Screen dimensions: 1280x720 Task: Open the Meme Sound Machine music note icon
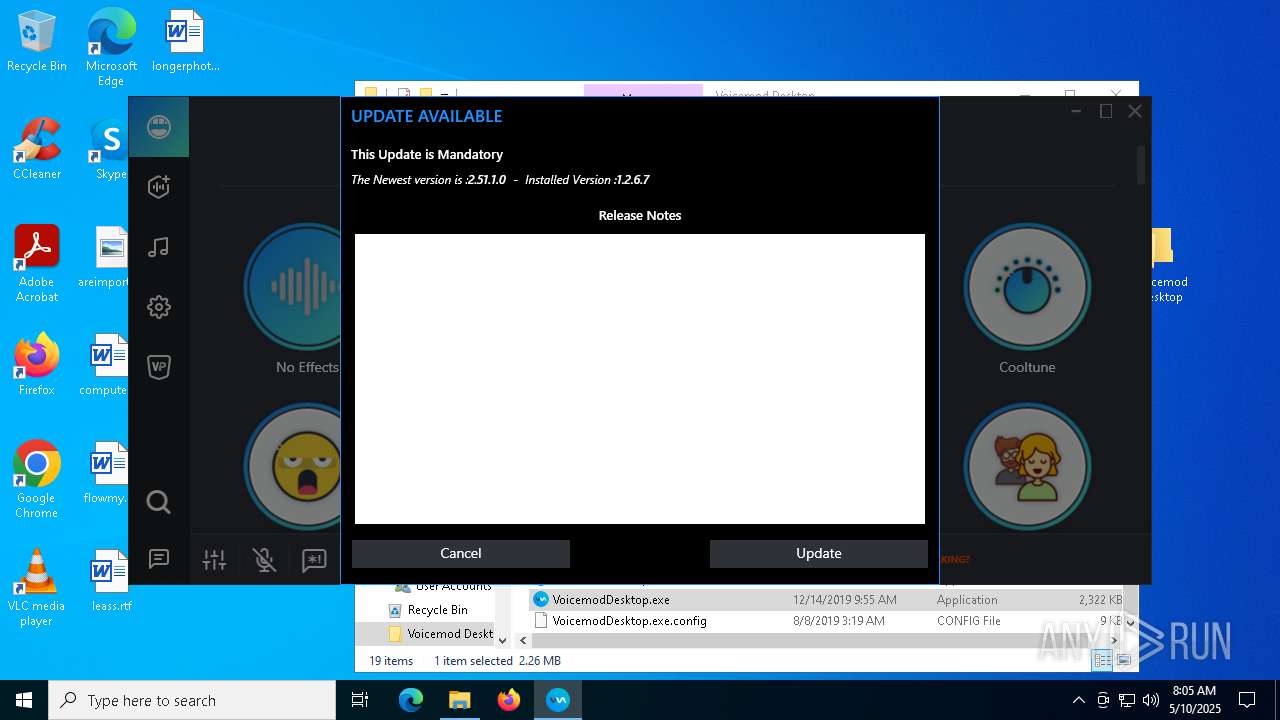[159, 247]
